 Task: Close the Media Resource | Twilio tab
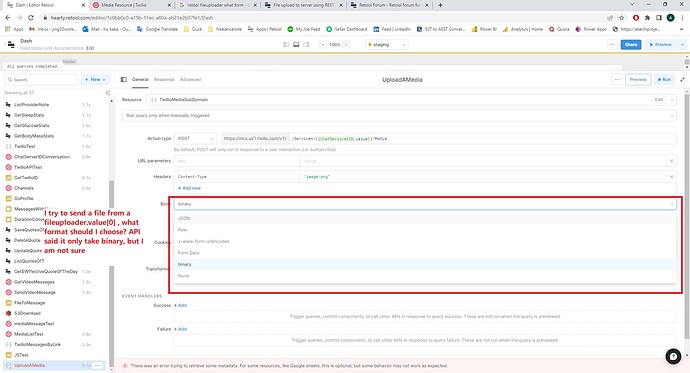click(x=170, y=5)
